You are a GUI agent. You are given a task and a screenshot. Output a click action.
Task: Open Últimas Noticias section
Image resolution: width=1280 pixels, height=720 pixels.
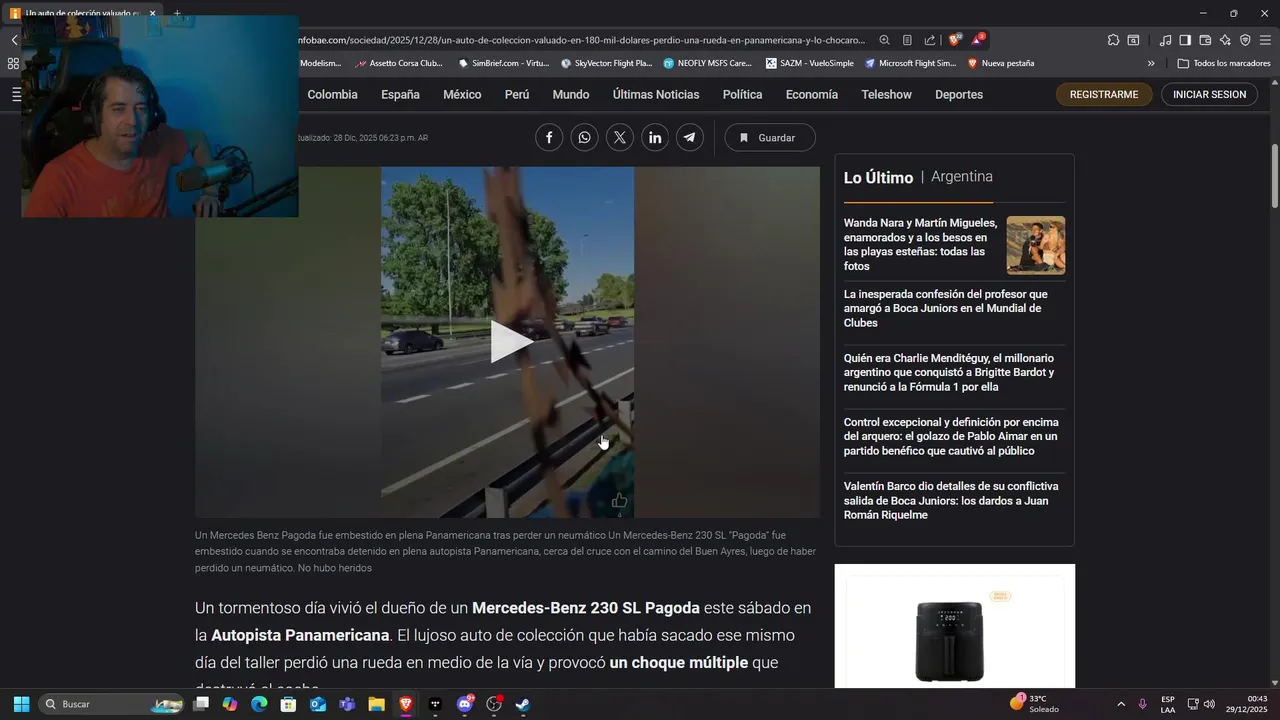pos(656,94)
